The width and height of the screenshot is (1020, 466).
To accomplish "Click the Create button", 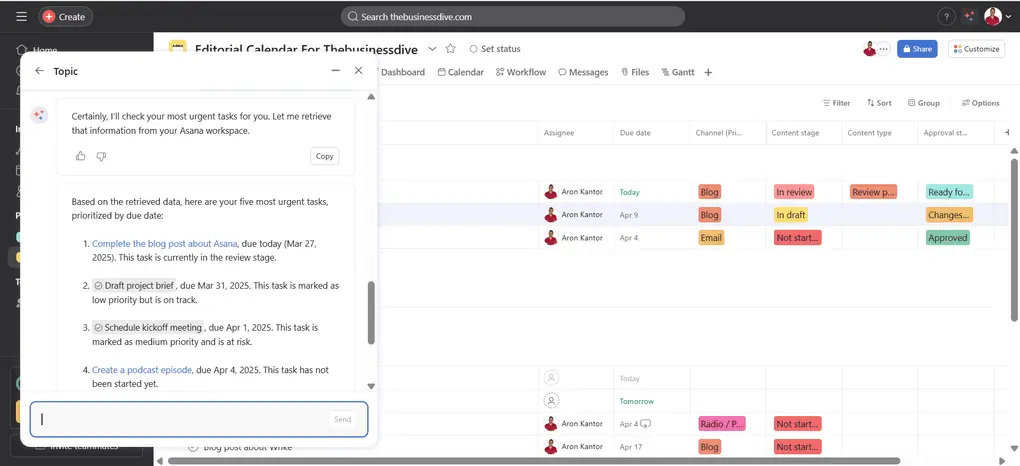I will tap(65, 17).
